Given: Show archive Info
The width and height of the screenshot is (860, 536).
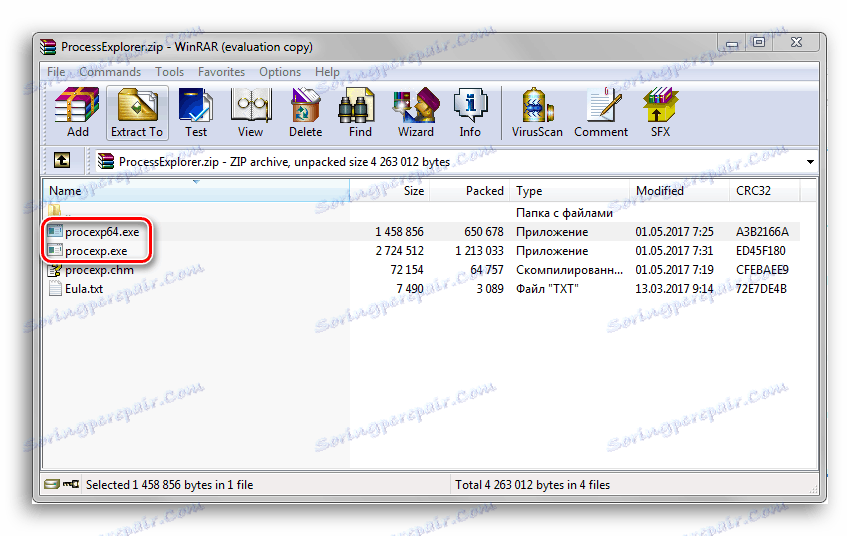Looking at the screenshot, I should [x=470, y=112].
